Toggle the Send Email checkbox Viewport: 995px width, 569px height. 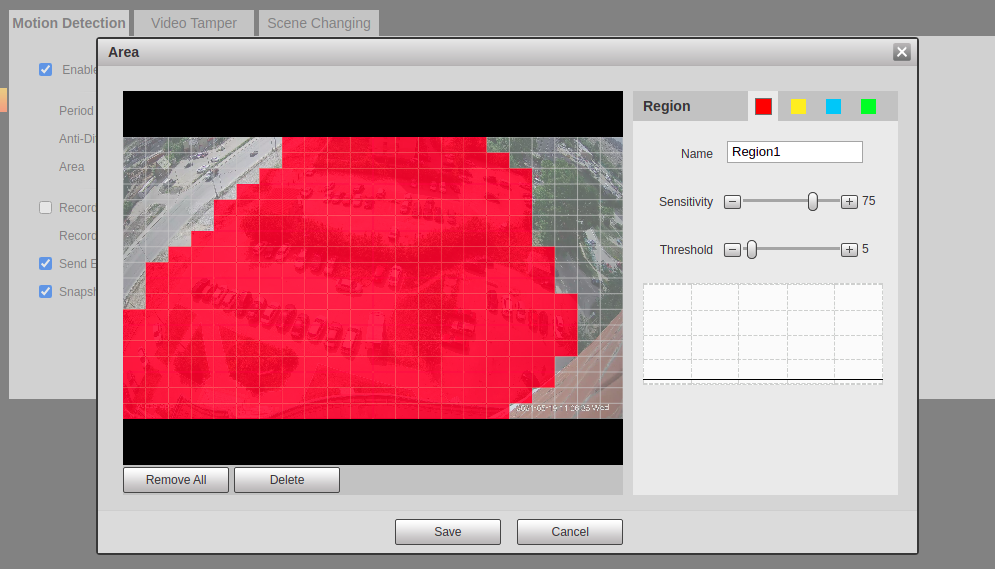tap(46, 264)
